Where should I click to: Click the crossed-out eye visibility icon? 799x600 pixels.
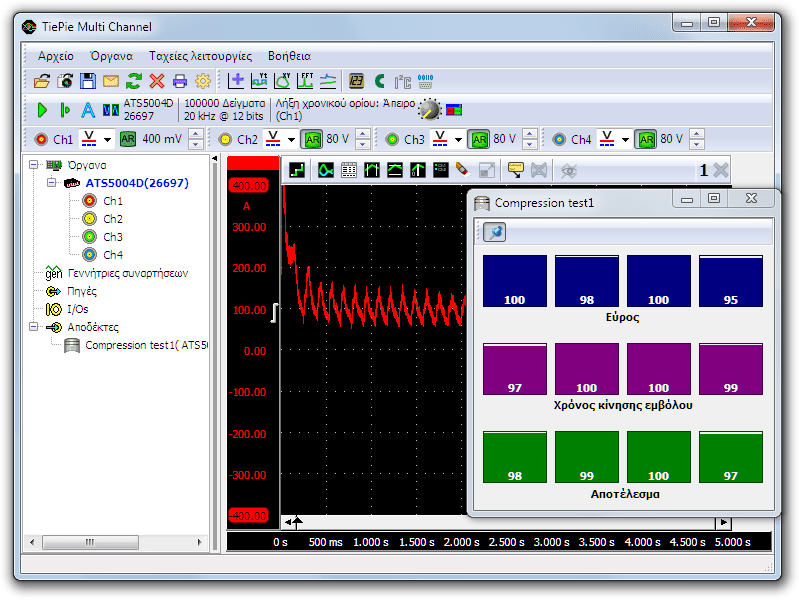click(x=569, y=170)
